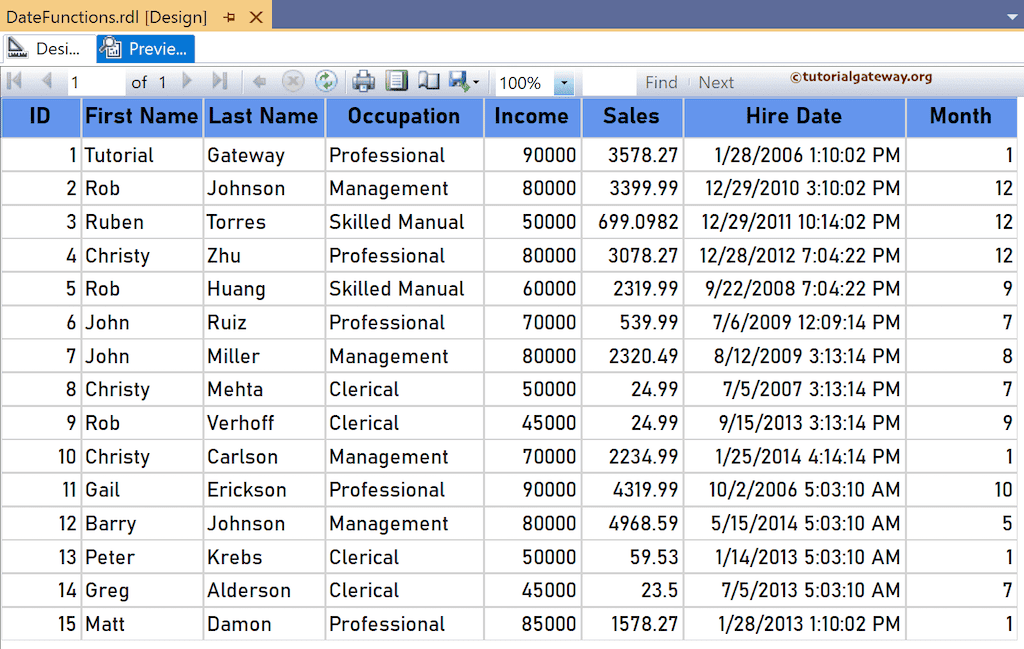This screenshot has width=1024, height=649.
Task: Open the zoom percentage dropdown
Action: point(562,83)
